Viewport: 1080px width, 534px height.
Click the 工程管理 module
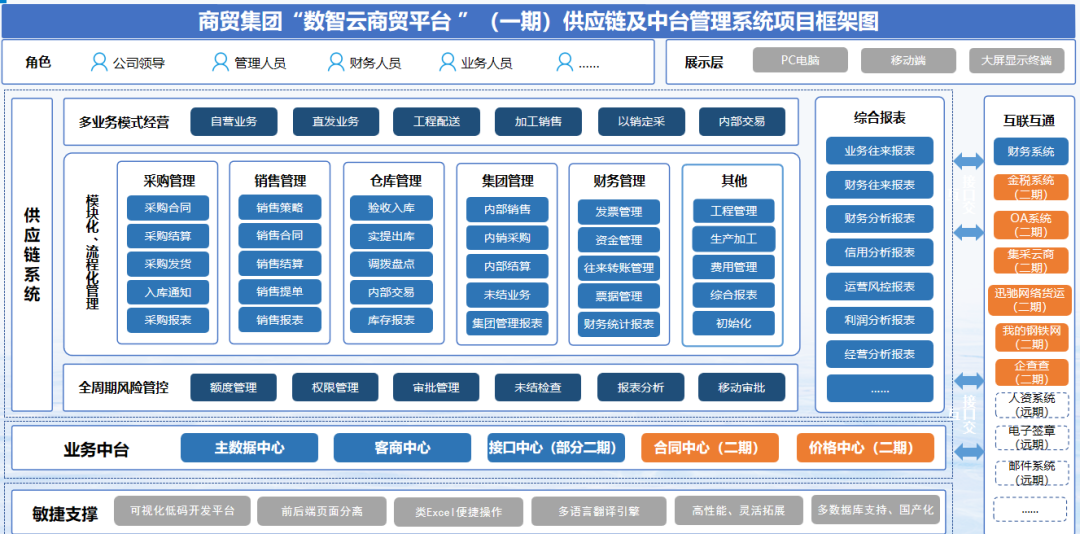click(734, 211)
